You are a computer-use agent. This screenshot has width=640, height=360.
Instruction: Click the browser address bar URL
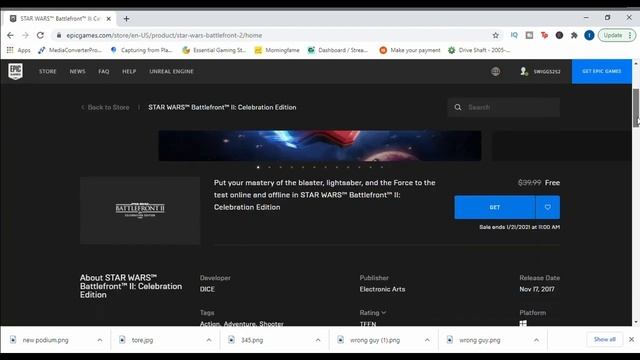164,36
